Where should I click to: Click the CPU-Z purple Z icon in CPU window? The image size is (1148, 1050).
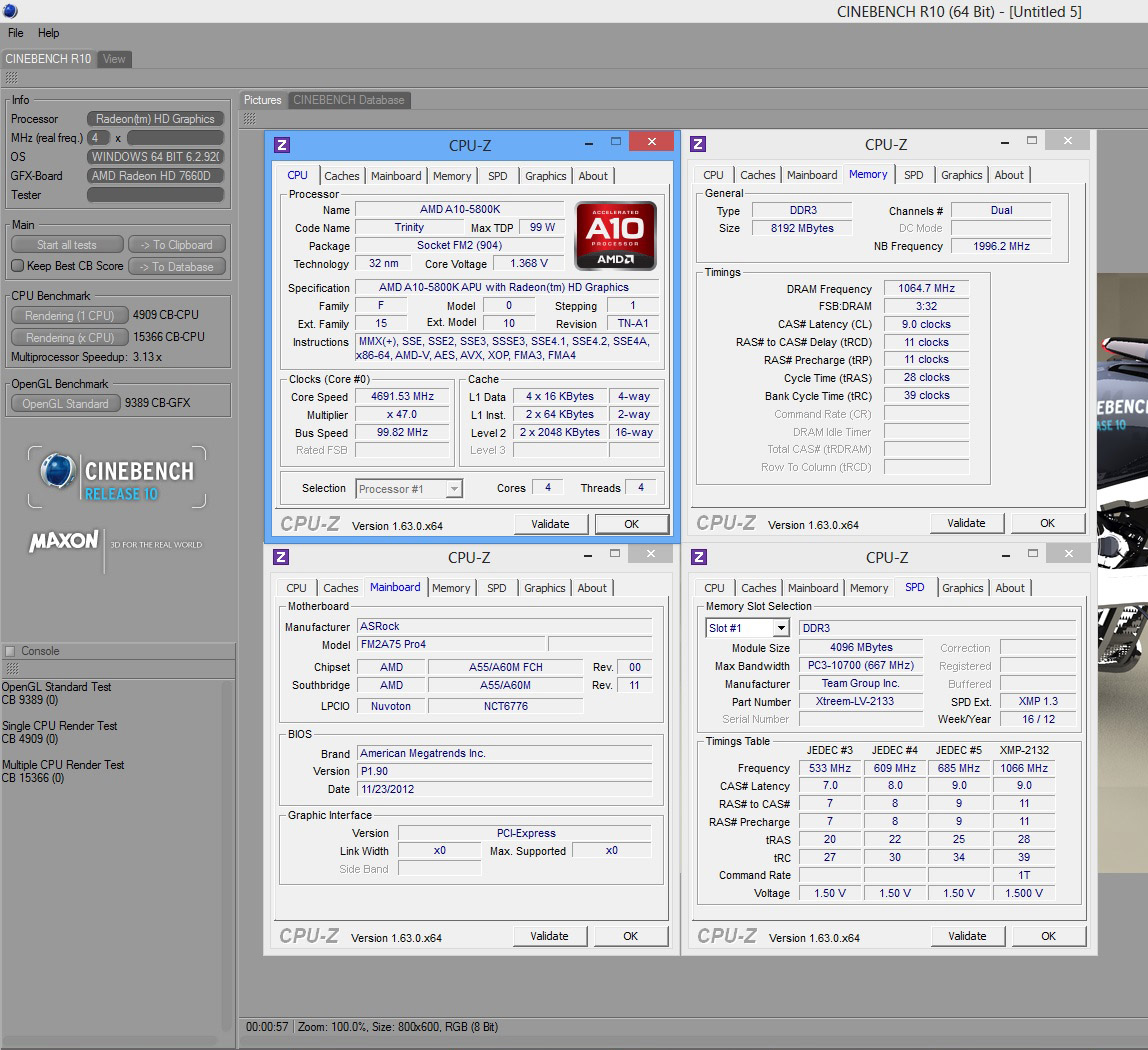point(282,144)
